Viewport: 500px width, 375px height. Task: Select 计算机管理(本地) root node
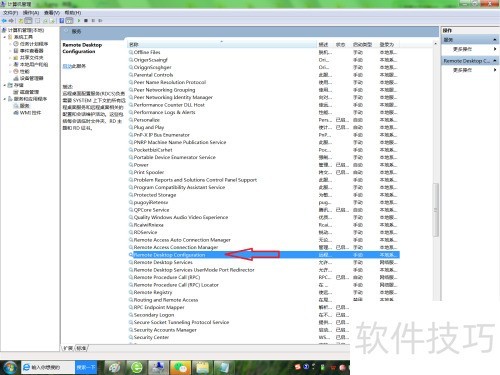[x=26, y=30]
